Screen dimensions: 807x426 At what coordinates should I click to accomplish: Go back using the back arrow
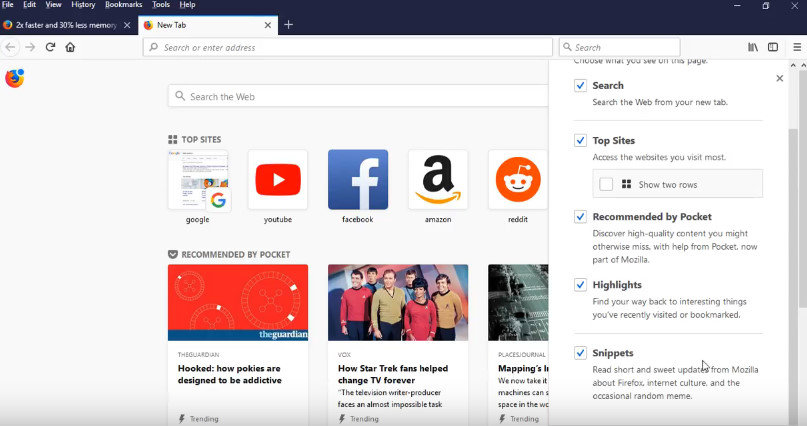(x=10, y=47)
